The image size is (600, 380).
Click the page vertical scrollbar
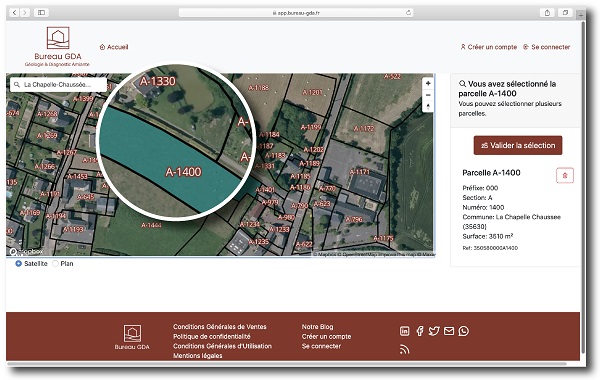pos(583,188)
